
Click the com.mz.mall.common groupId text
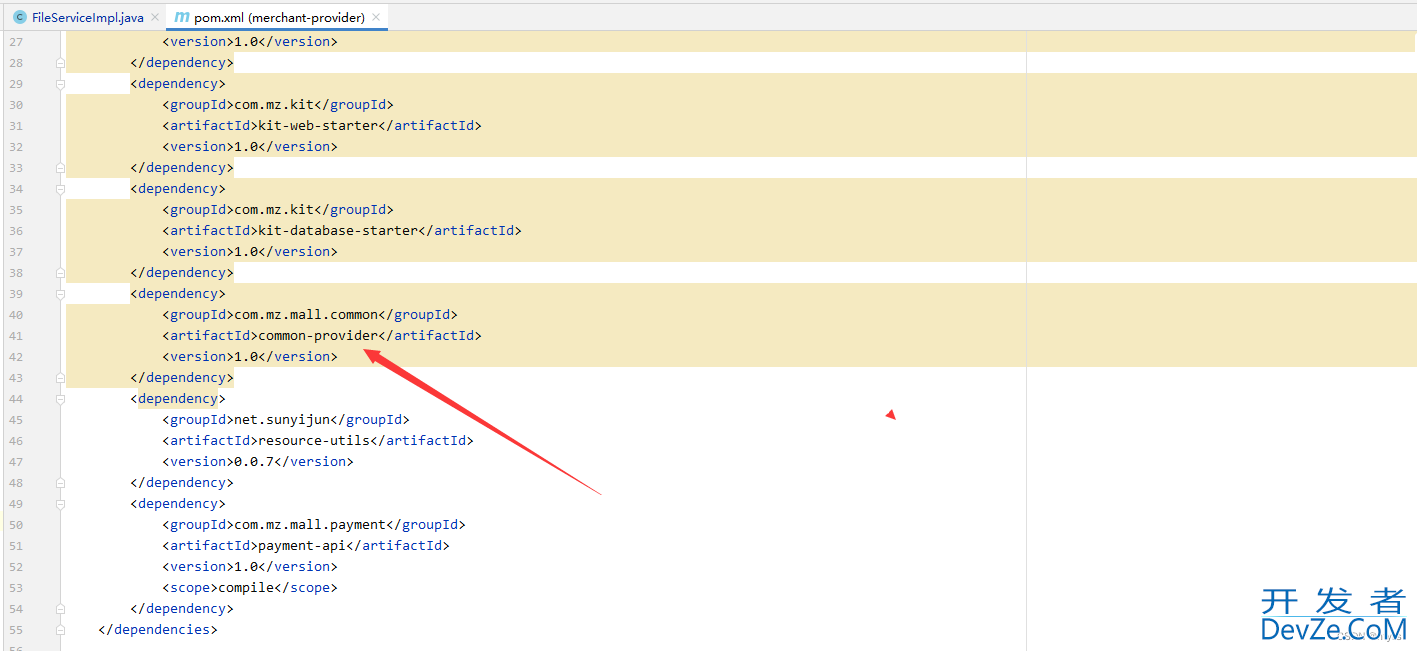pyautogui.click(x=306, y=315)
